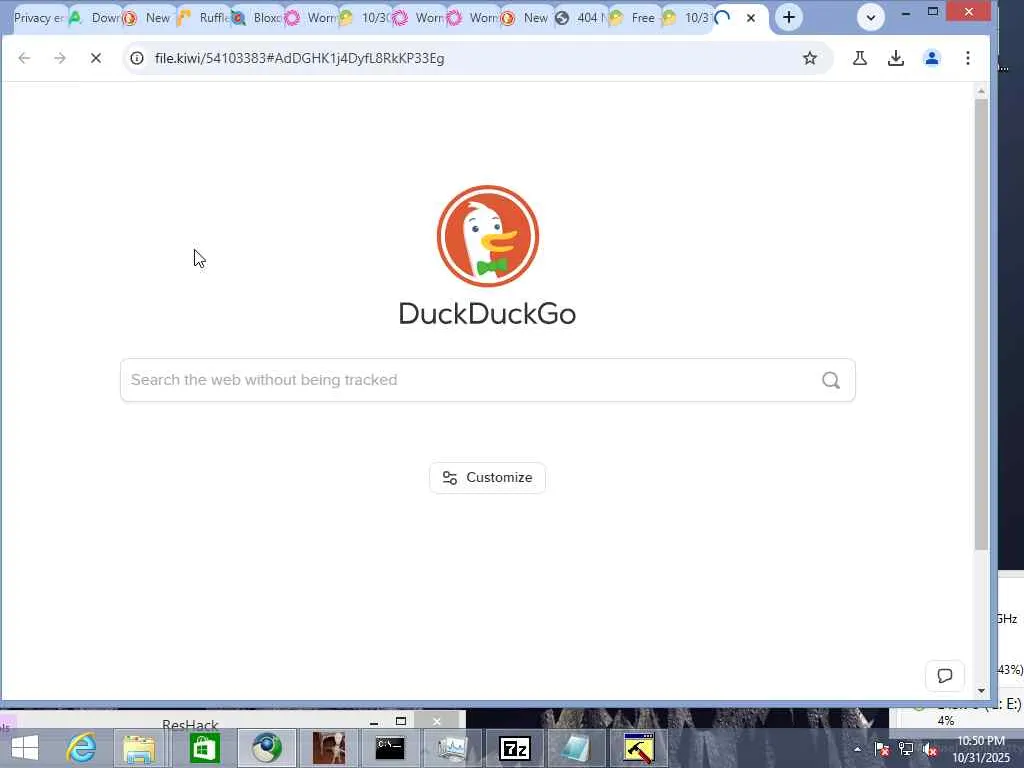This screenshot has width=1024, height=768.
Task: Switch to the Down tab
Action: pyautogui.click(x=95, y=18)
